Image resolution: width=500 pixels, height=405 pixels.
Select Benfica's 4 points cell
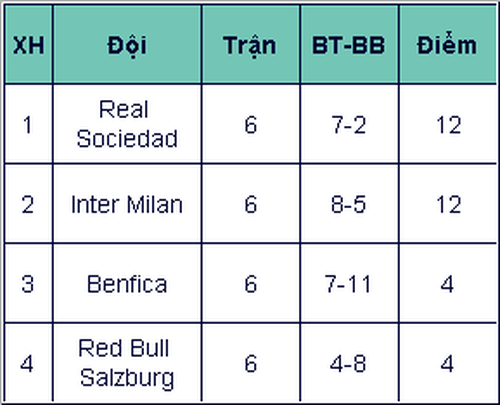(448, 283)
